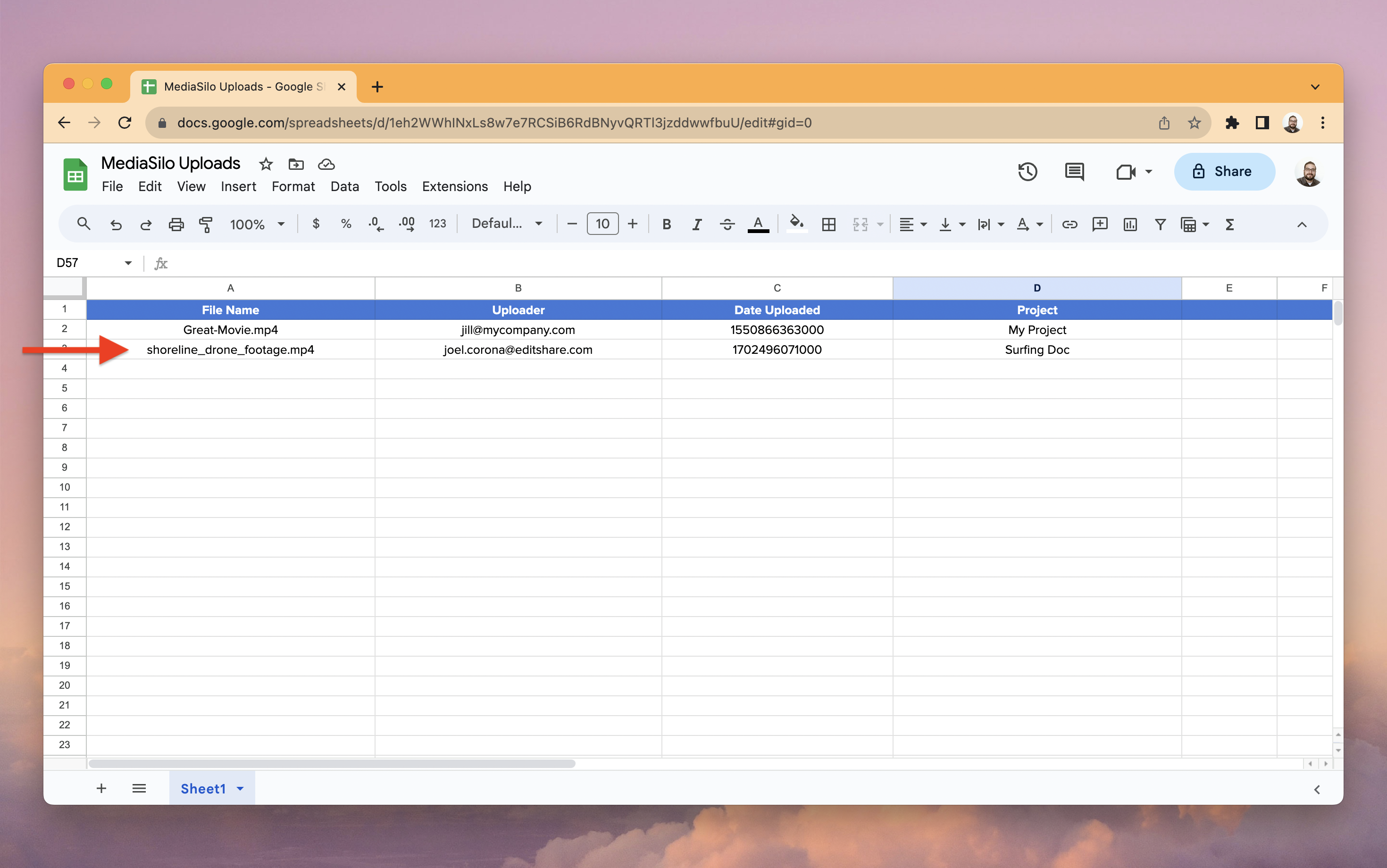Toggle strikethrough formatting
The width and height of the screenshot is (1387, 868).
pos(727,225)
